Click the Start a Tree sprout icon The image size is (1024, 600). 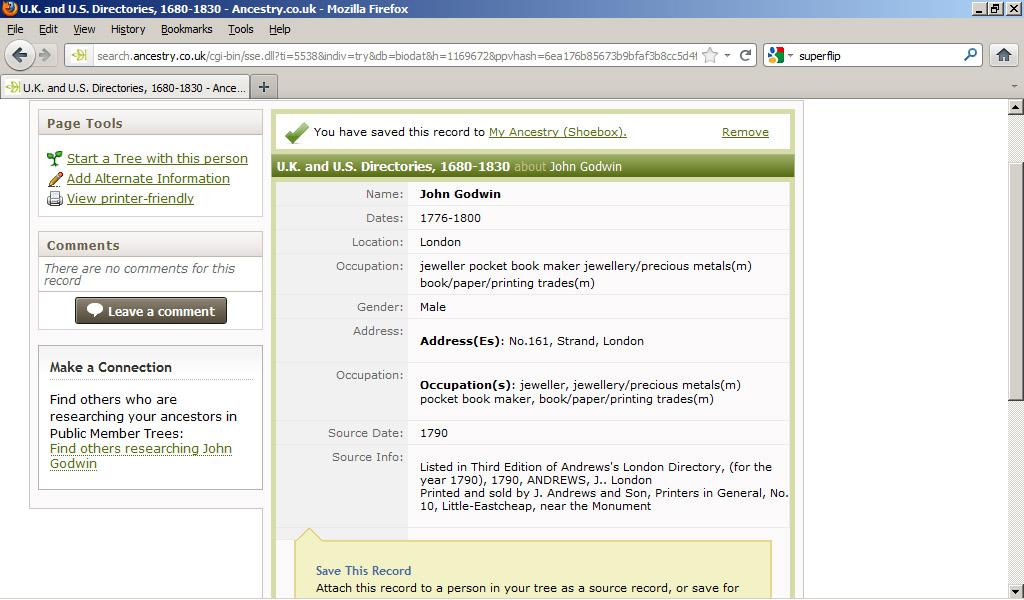55,159
